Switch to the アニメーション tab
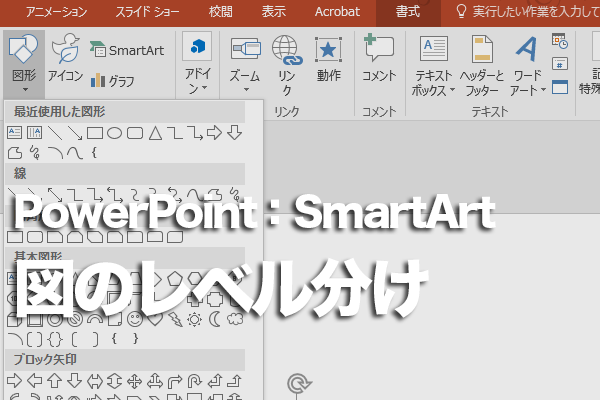The height and width of the screenshot is (400, 600). tap(57, 12)
